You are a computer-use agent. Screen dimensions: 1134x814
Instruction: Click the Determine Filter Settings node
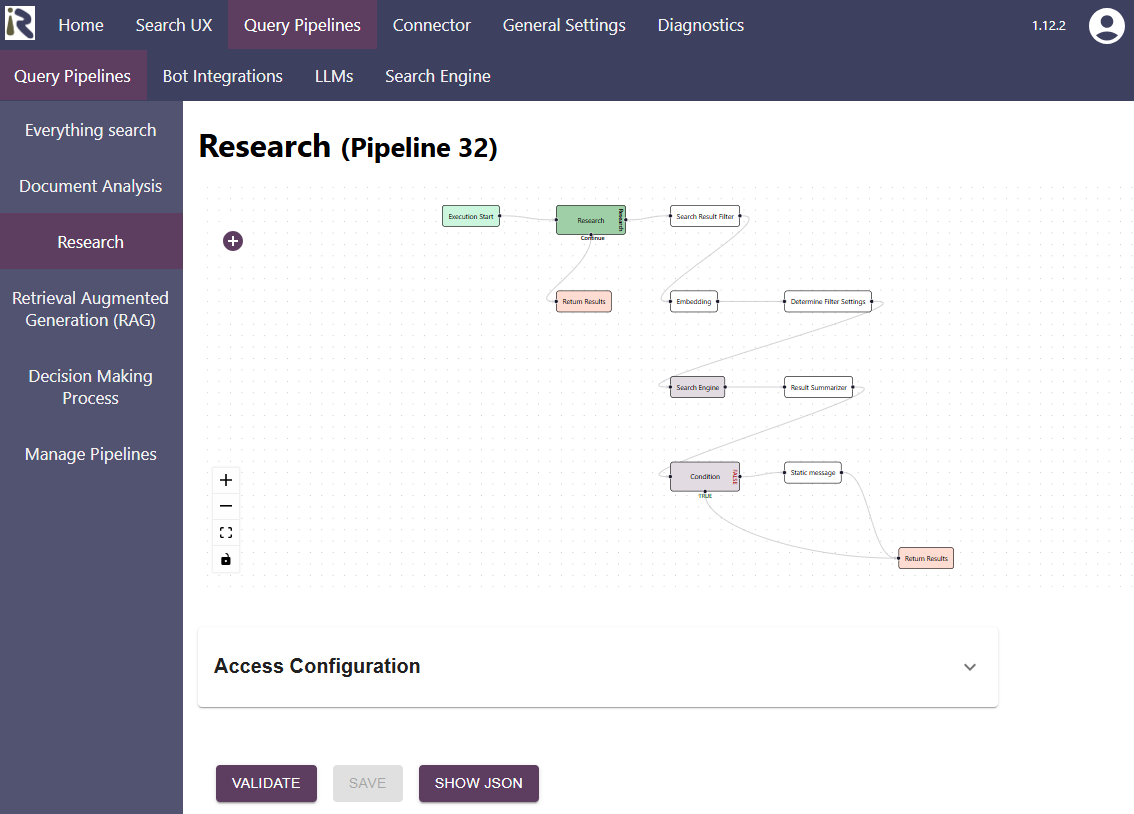click(827, 301)
